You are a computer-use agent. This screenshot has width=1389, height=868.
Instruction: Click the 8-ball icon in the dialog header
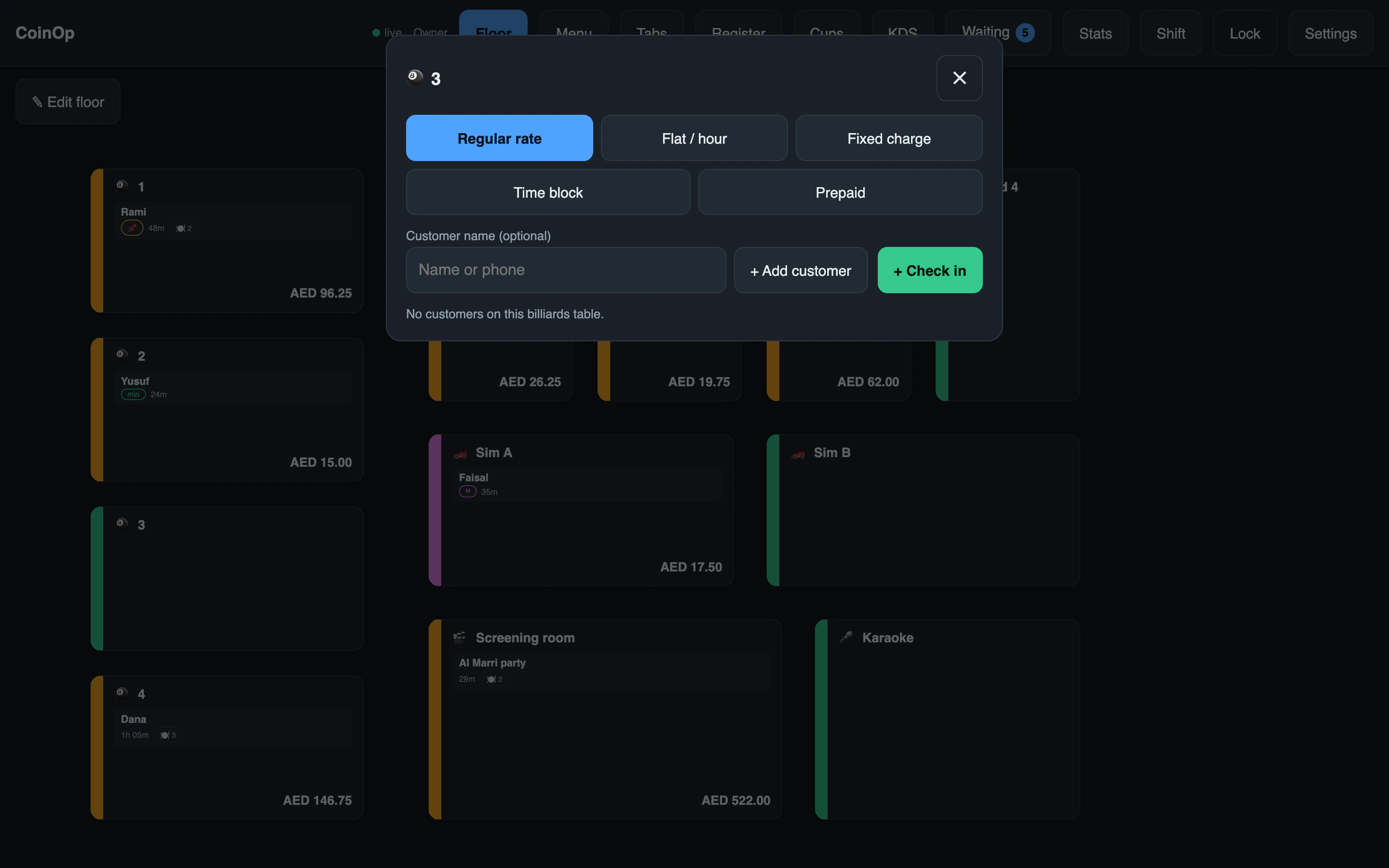pos(415,78)
